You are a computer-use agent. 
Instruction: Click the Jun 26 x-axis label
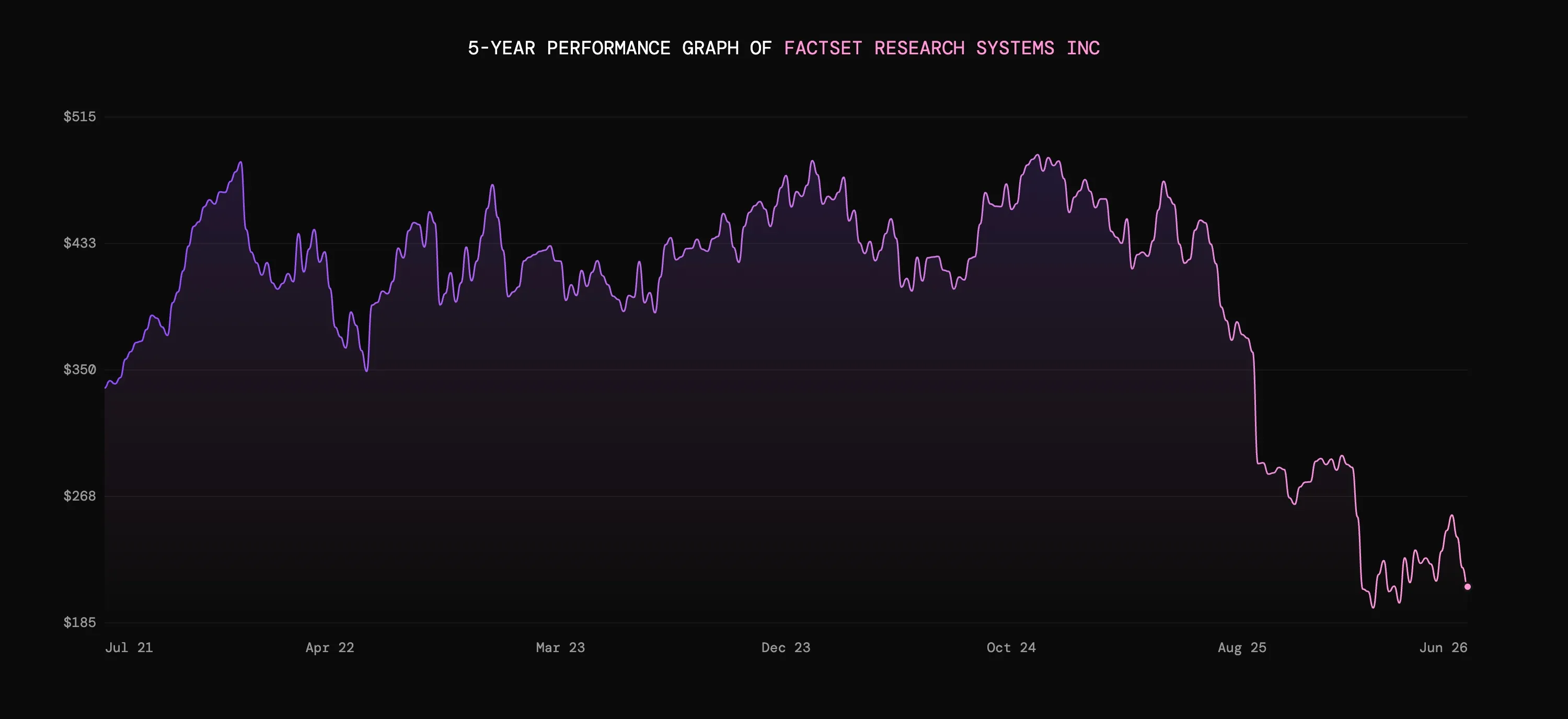(x=1443, y=648)
